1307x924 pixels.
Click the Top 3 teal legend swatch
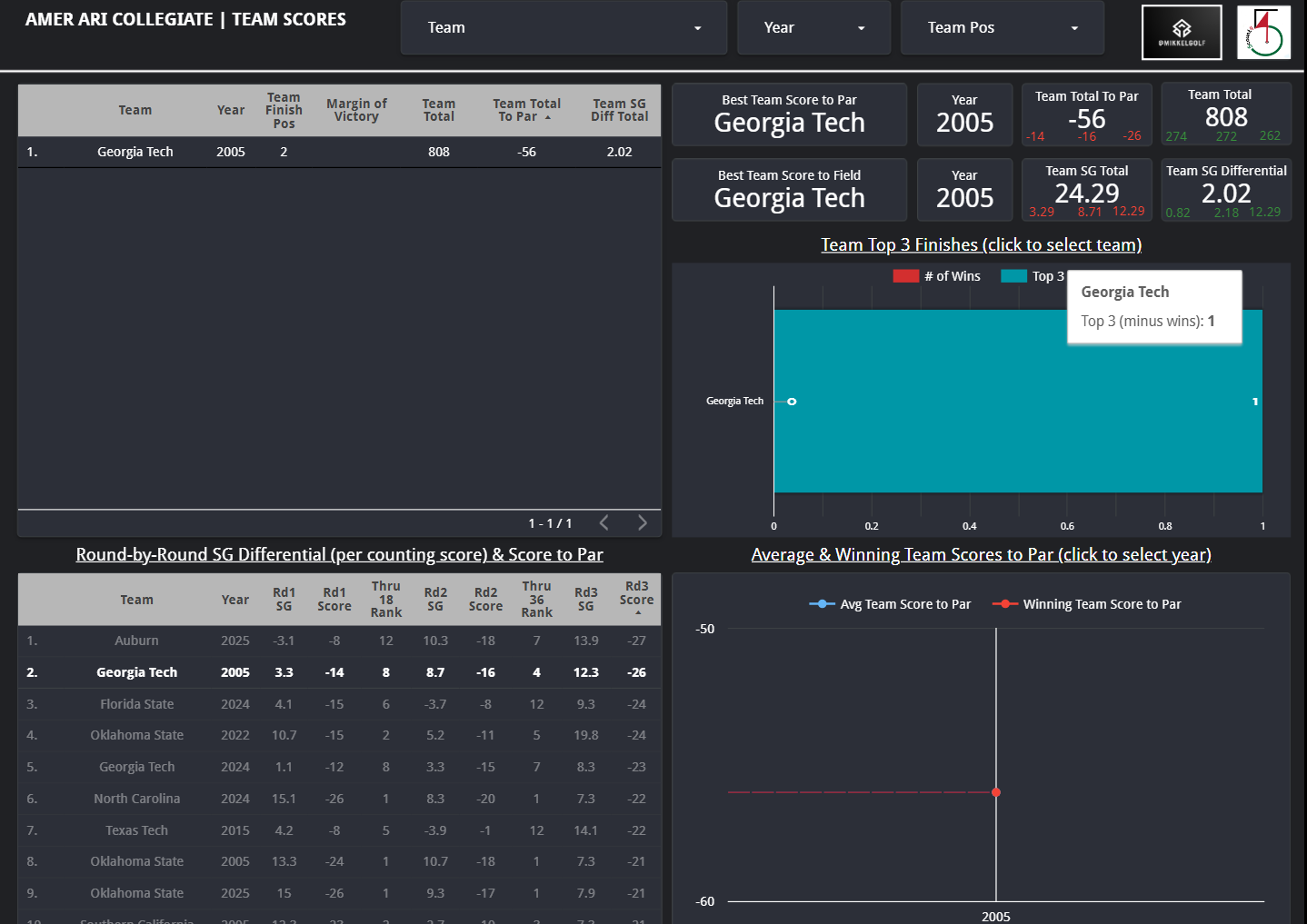click(1013, 276)
